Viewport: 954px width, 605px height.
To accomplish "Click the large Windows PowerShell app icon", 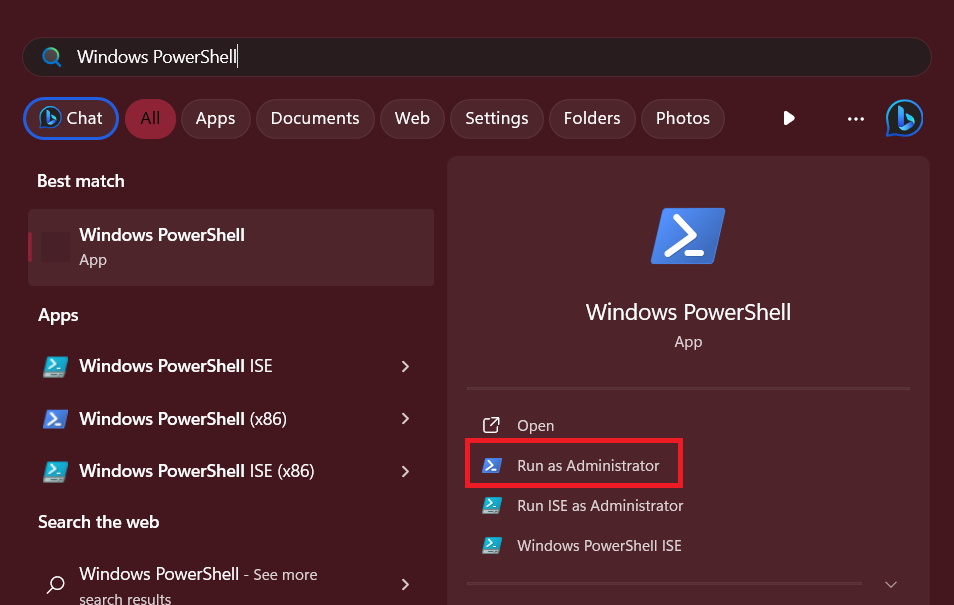I will (688, 236).
